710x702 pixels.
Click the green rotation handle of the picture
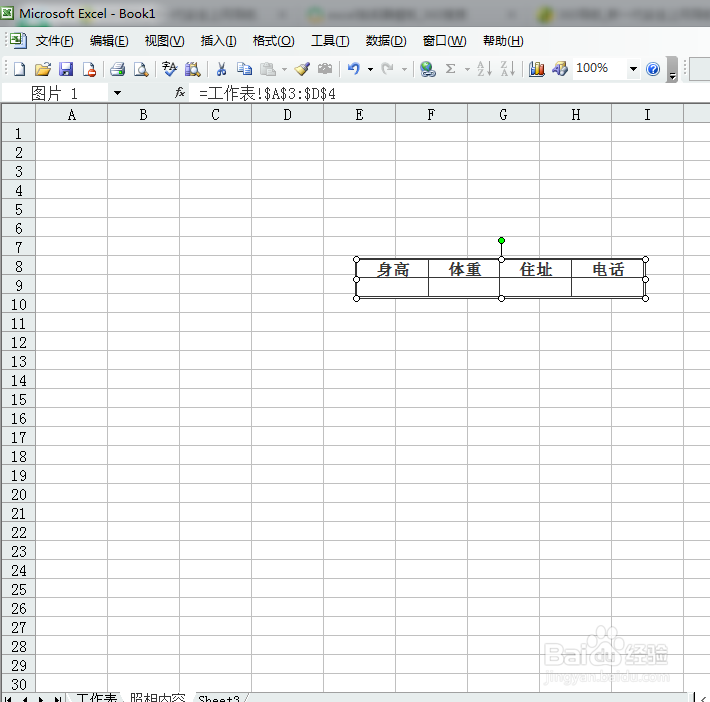click(501, 240)
